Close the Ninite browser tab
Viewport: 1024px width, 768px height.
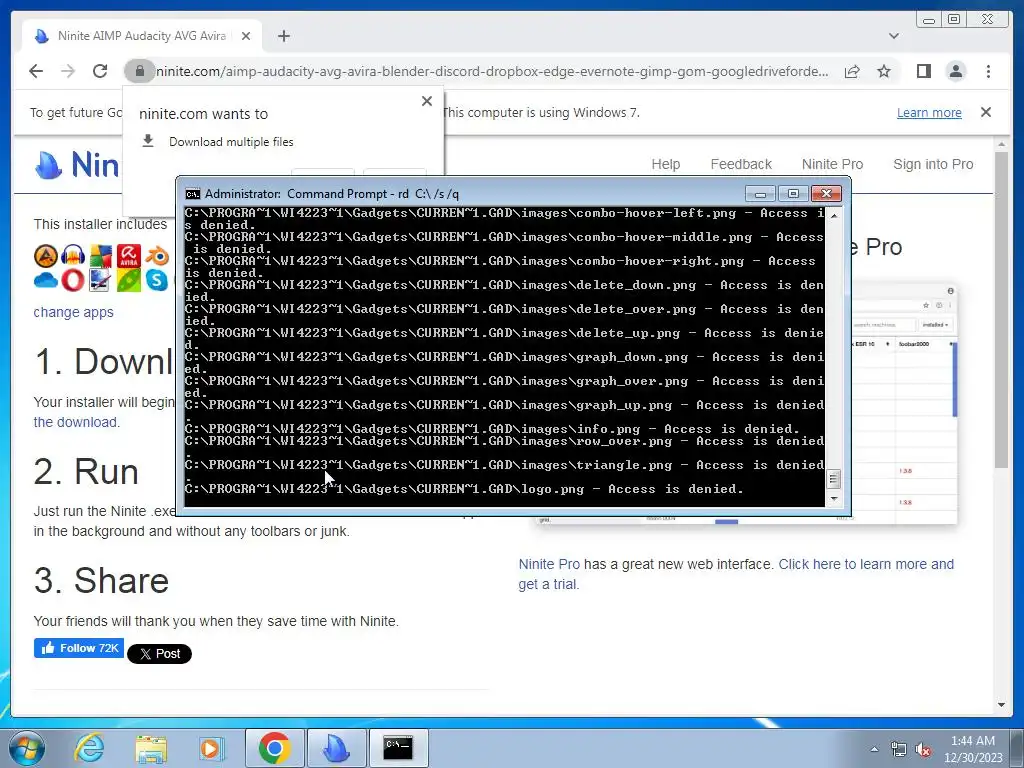tap(246, 36)
